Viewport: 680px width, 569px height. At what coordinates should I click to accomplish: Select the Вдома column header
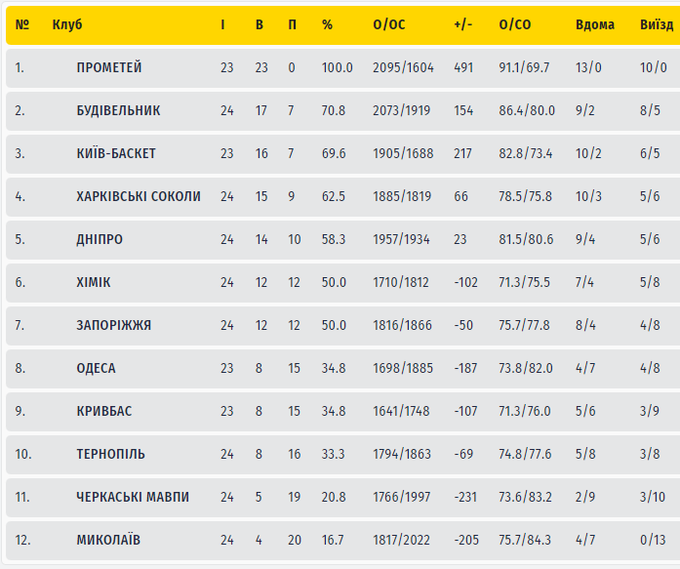(595, 25)
